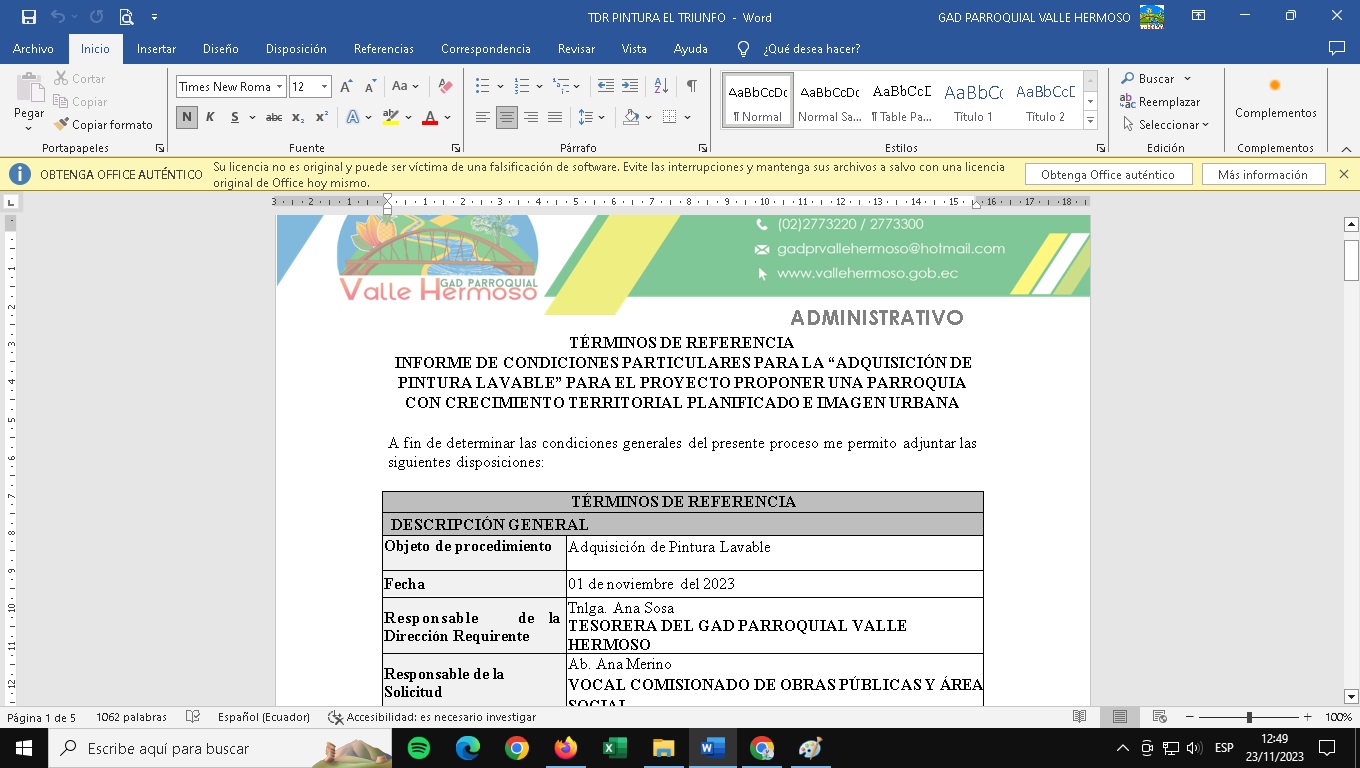The image size is (1360, 768).
Task: Switch to the Referencias tab
Action: (383, 49)
